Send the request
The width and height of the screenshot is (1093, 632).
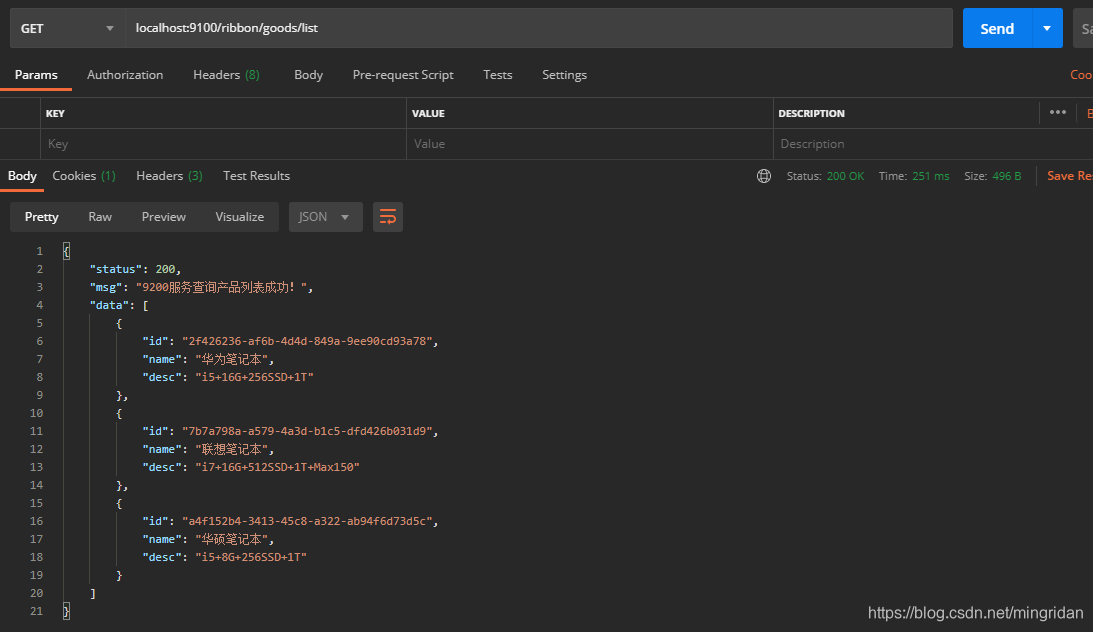tap(997, 29)
